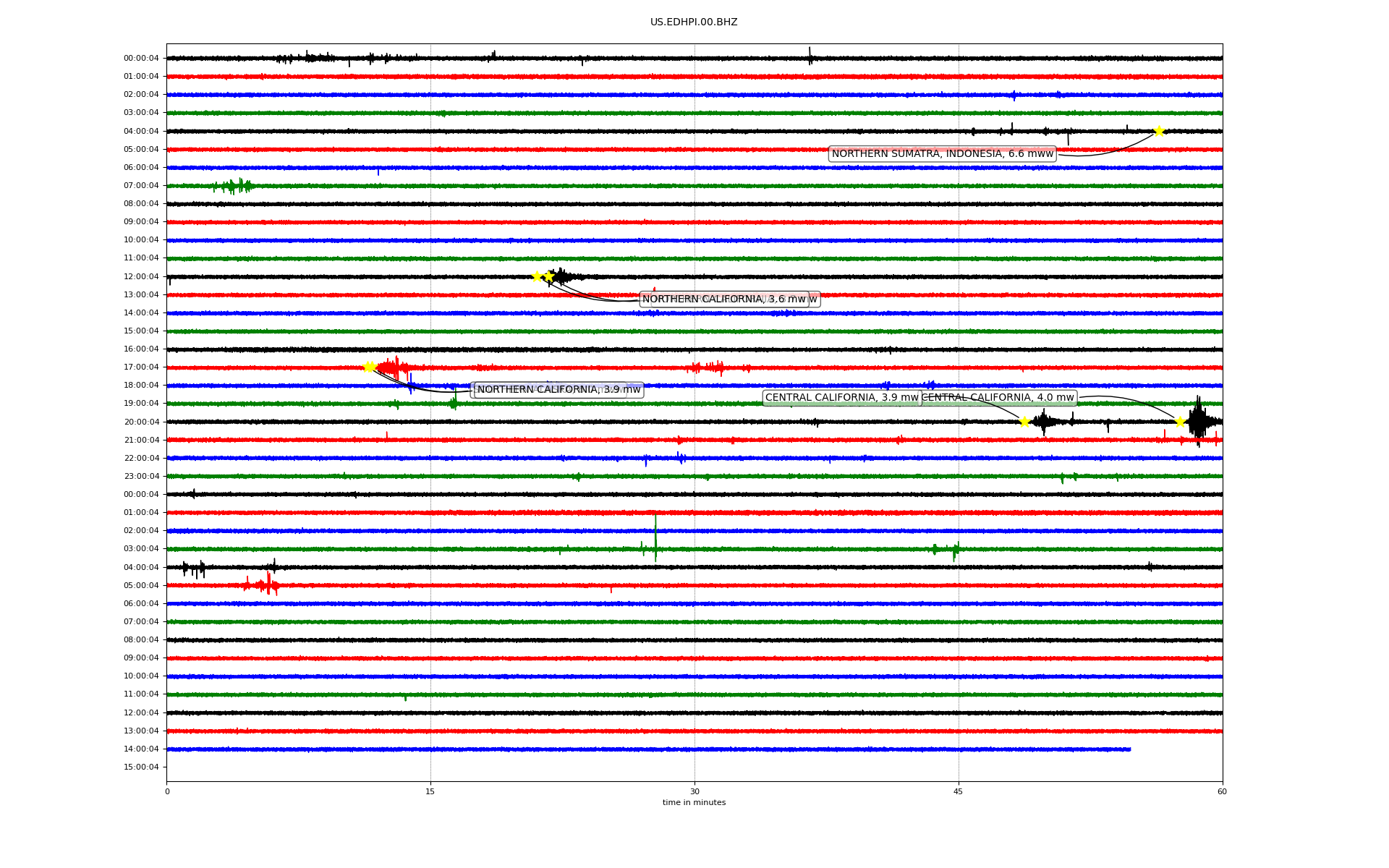This screenshot has height=868, width=1389.
Task: Click the large black burst ending the 20:00:04 trace
Action: pyautogui.click(x=1198, y=421)
